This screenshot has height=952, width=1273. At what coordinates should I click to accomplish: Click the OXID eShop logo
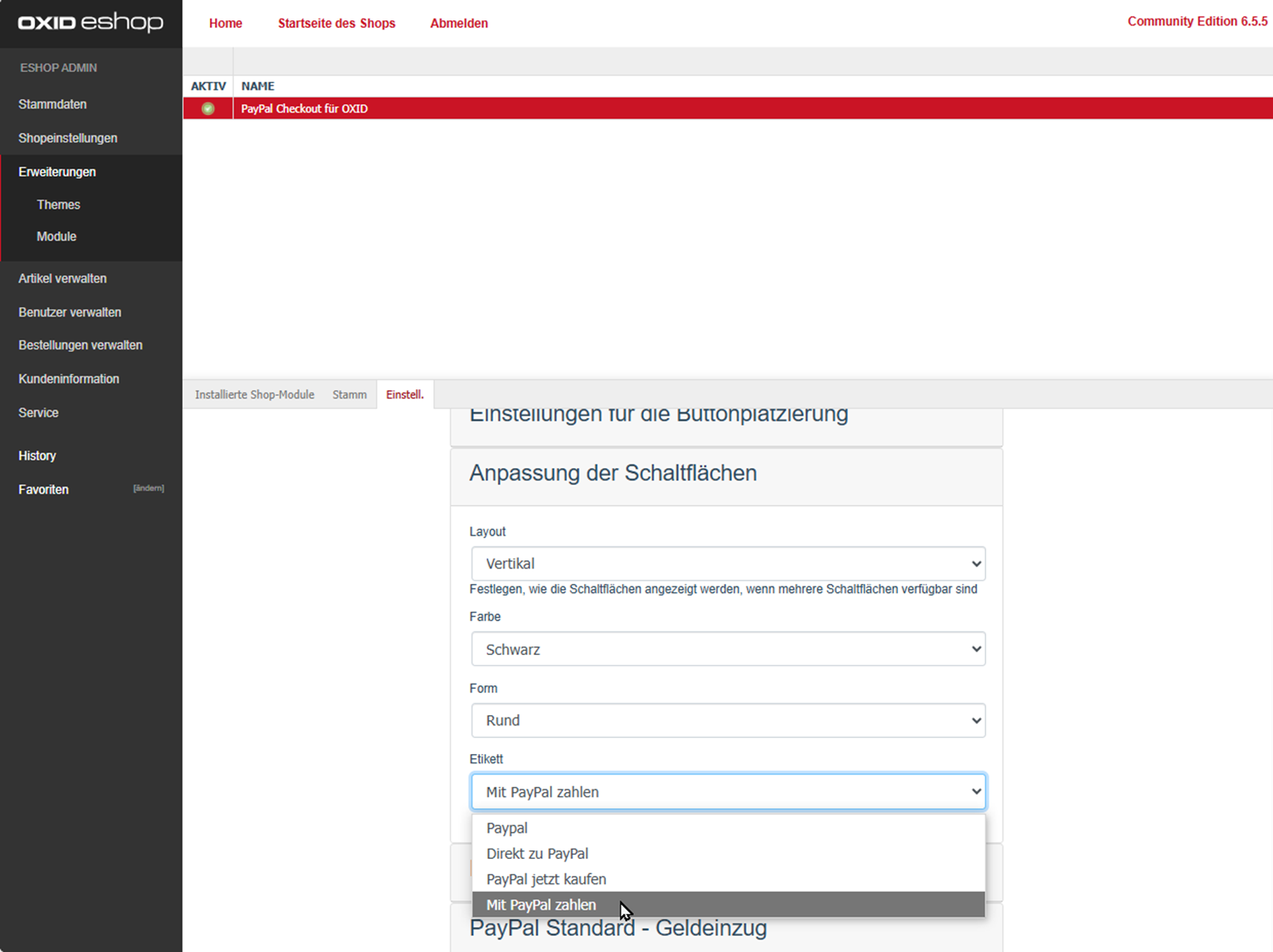[91, 23]
